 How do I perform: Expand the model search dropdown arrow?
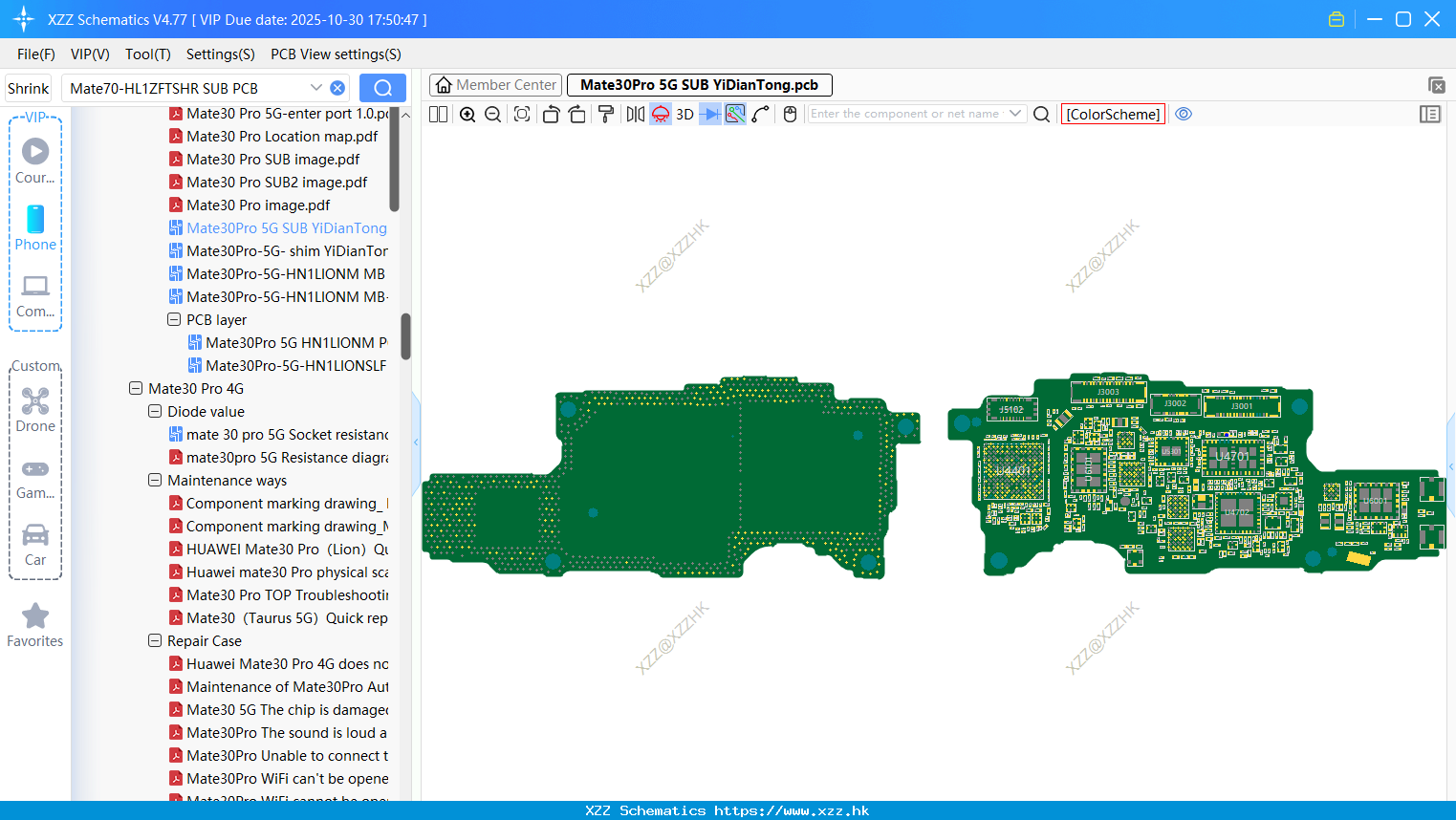[x=315, y=88]
